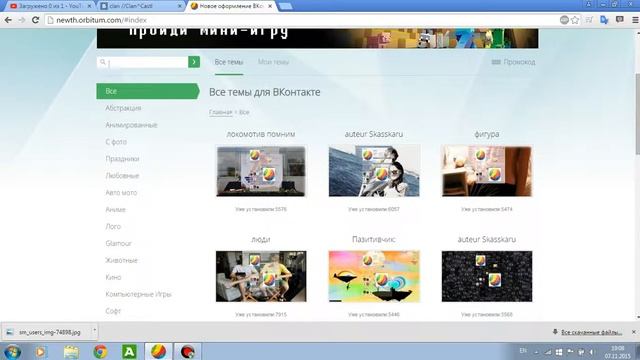
Task: Select the Лого category
Action: click(x=113, y=227)
